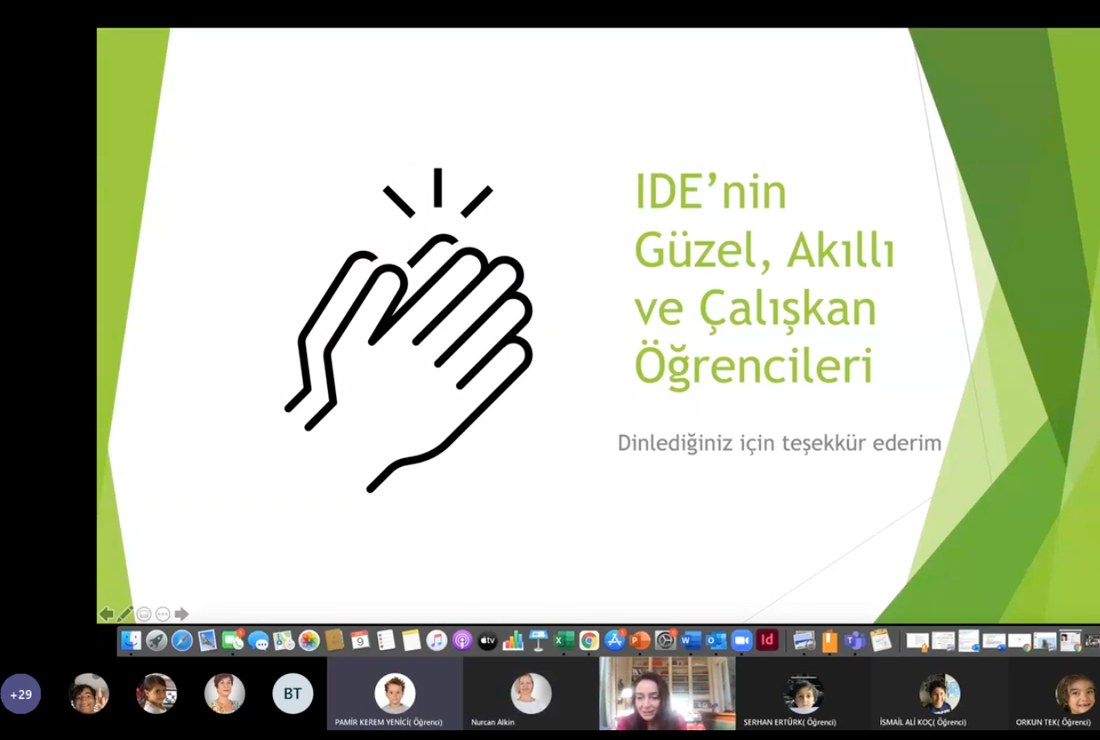This screenshot has width=1100, height=740.
Task: Open Launchpad from the dock
Action: [x=156, y=640]
